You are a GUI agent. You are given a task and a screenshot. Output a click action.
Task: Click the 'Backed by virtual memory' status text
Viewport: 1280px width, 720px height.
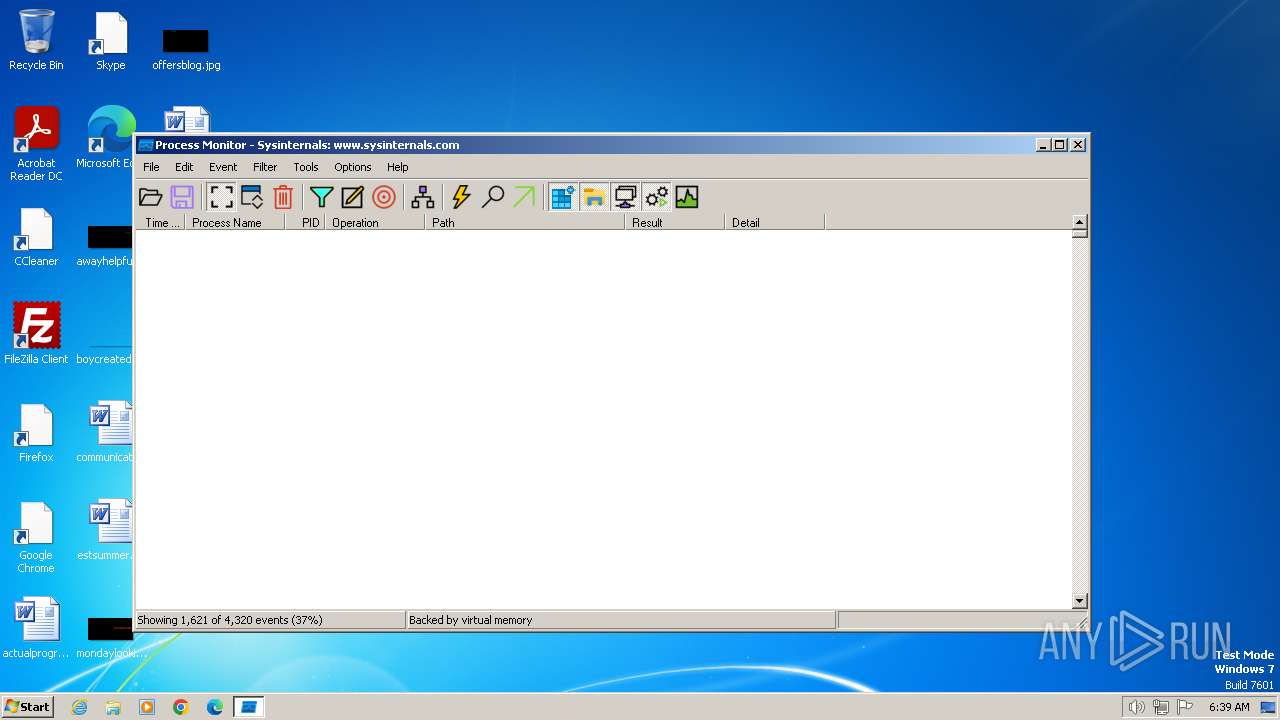pos(471,620)
